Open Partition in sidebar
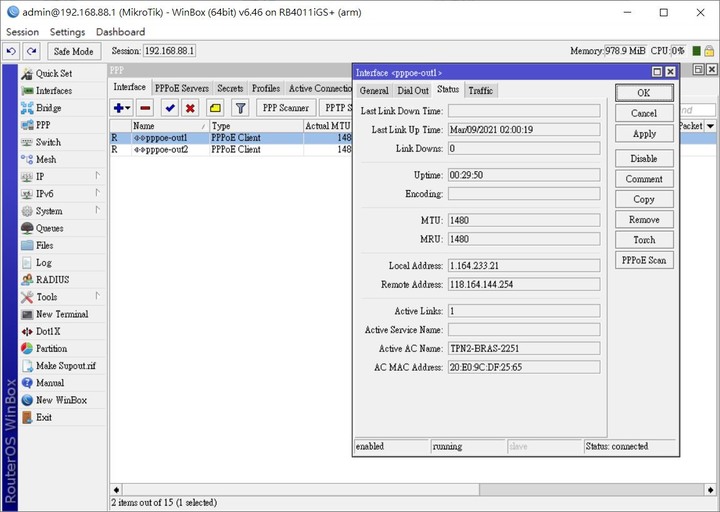720x512 pixels. 51,349
